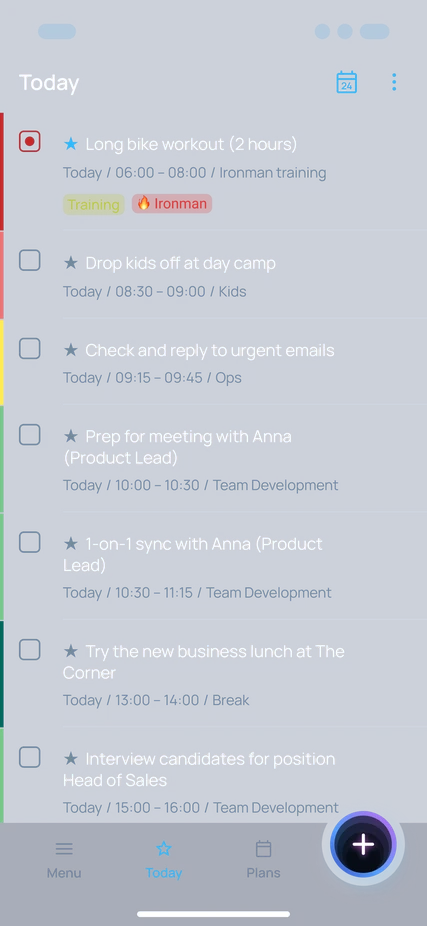427x926 pixels.
Task: Star the Check and reply emails task
Action: 71,350
